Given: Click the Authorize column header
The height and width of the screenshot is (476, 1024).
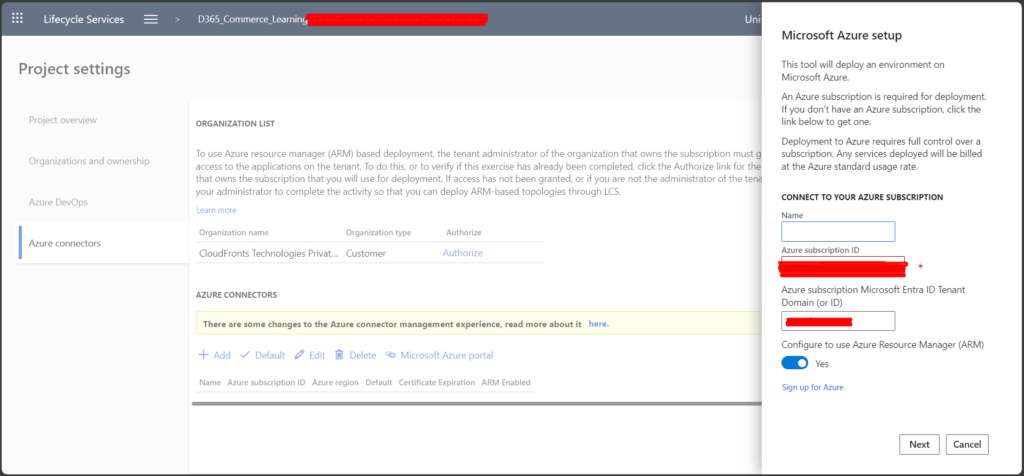Looking at the screenshot, I should click(464, 232).
